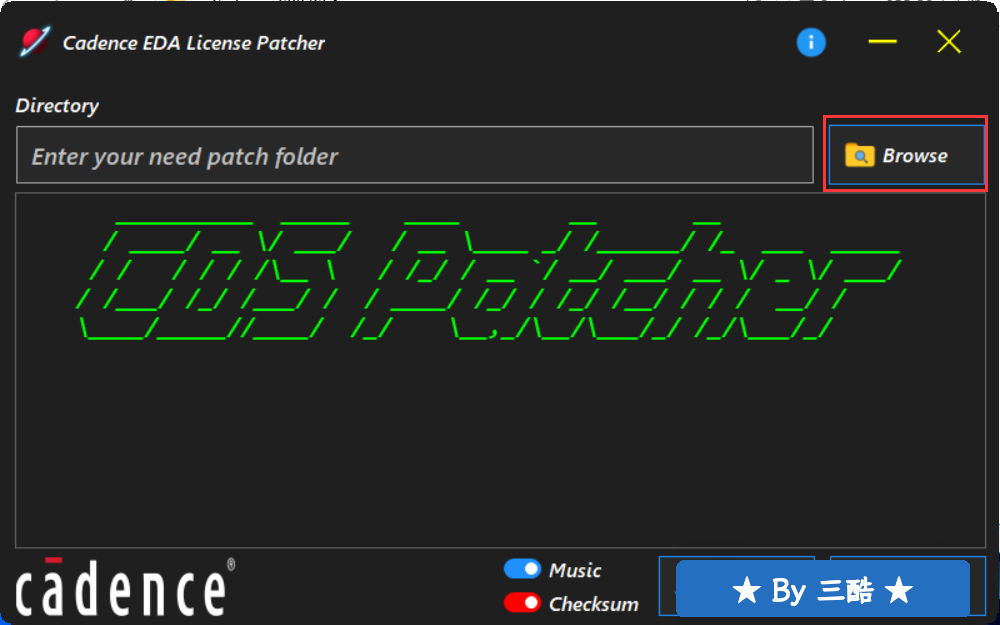Click the left star in the banner

pyautogui.click(x=746, y=591)
